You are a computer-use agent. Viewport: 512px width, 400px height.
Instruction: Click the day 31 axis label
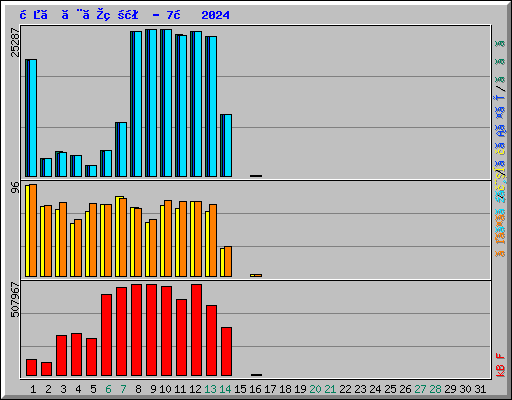pyautogui.click(x=480, y=389)
